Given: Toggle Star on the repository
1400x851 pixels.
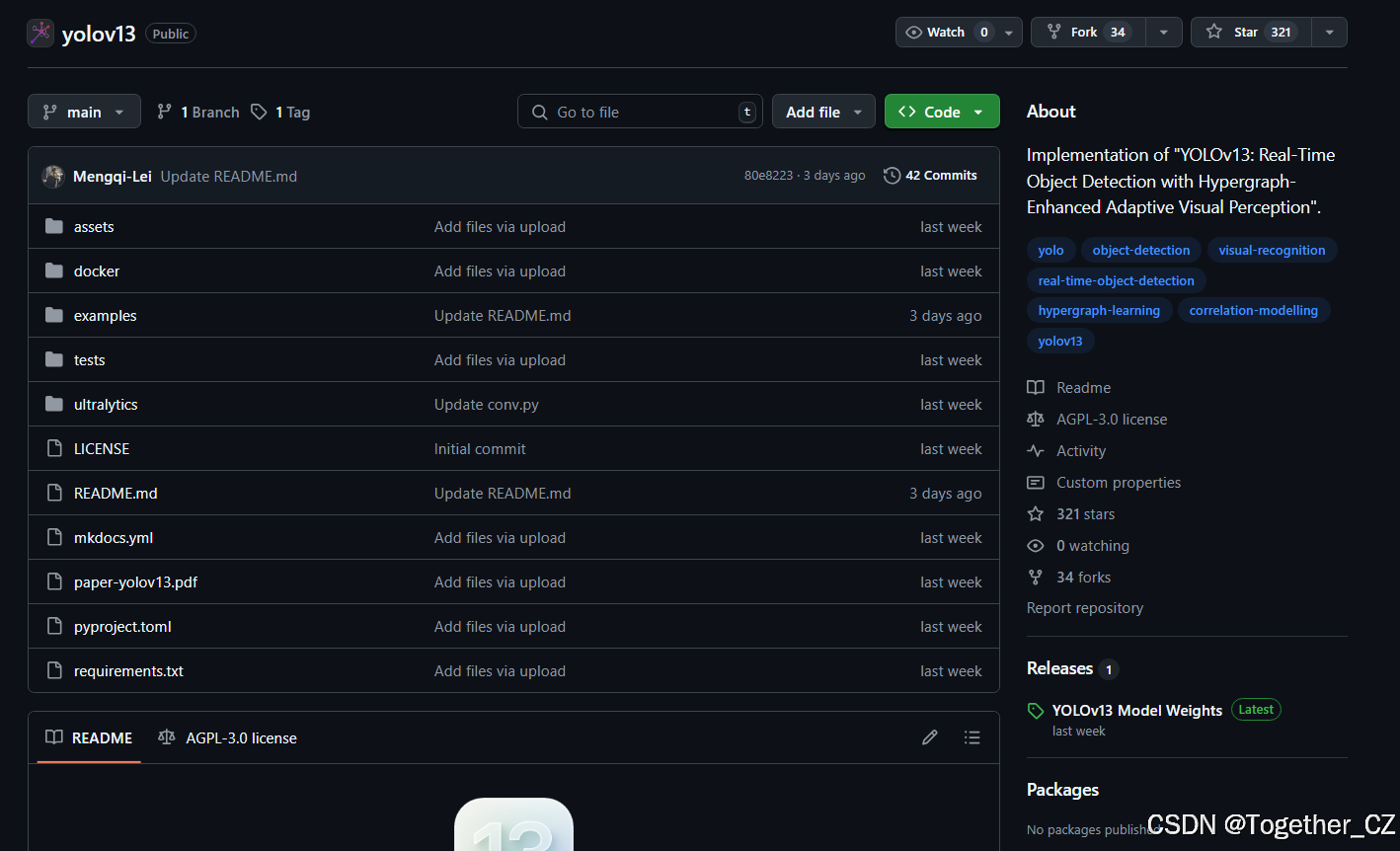Looking at the screenshot, I should click(x=1251, y=32).
